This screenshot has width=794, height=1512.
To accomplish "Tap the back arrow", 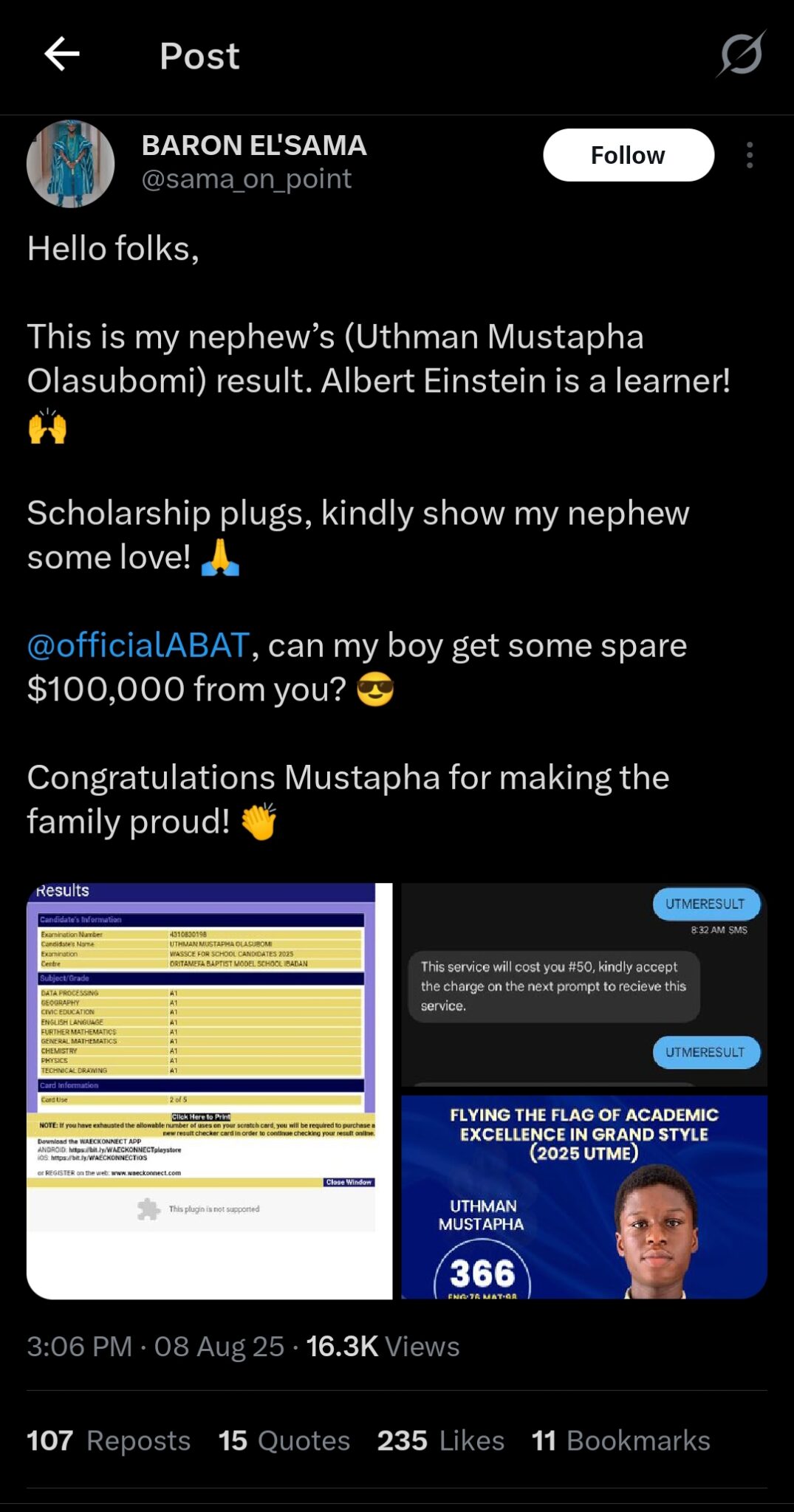I will click(x=62, y=55).
